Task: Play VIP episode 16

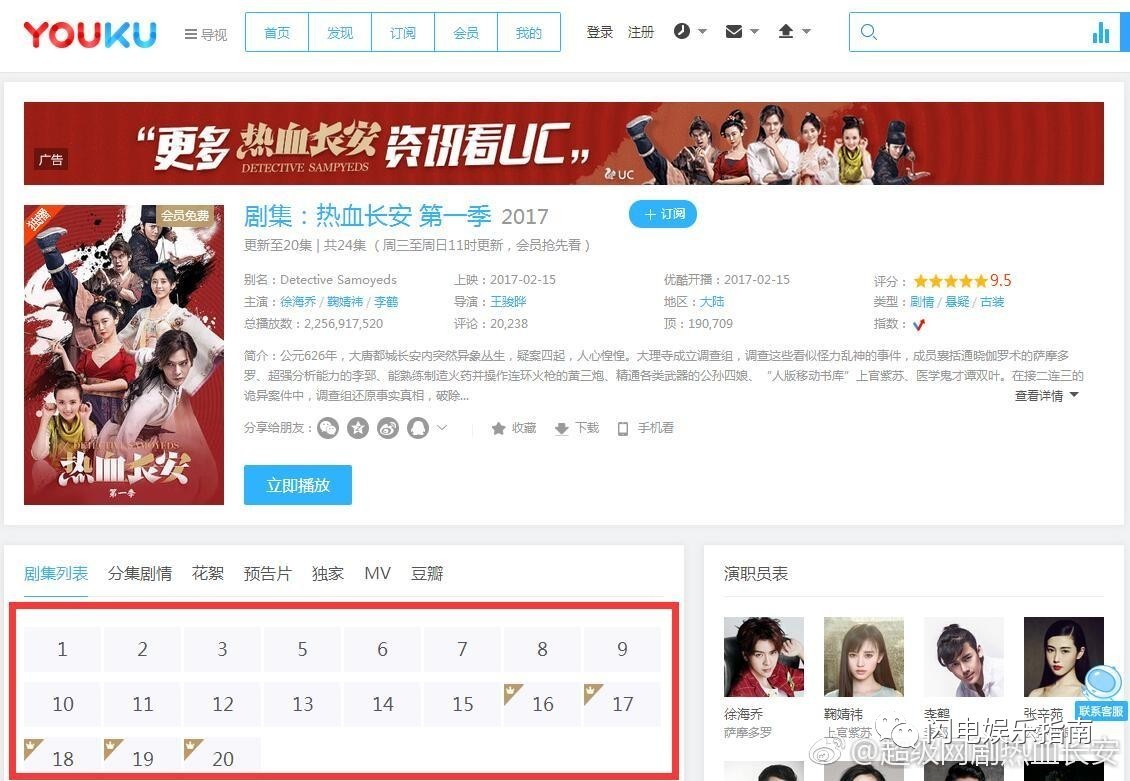Action: [x=542, y=704]
